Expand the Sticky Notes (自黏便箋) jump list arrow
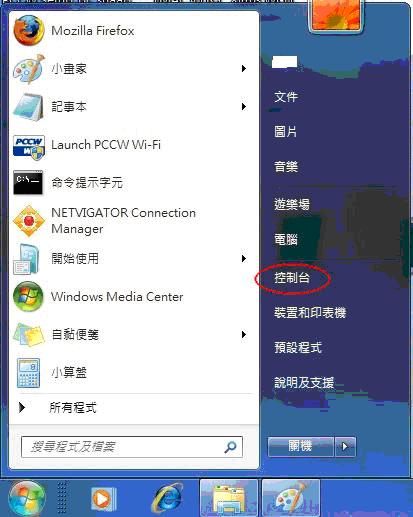 coord(244,334)
